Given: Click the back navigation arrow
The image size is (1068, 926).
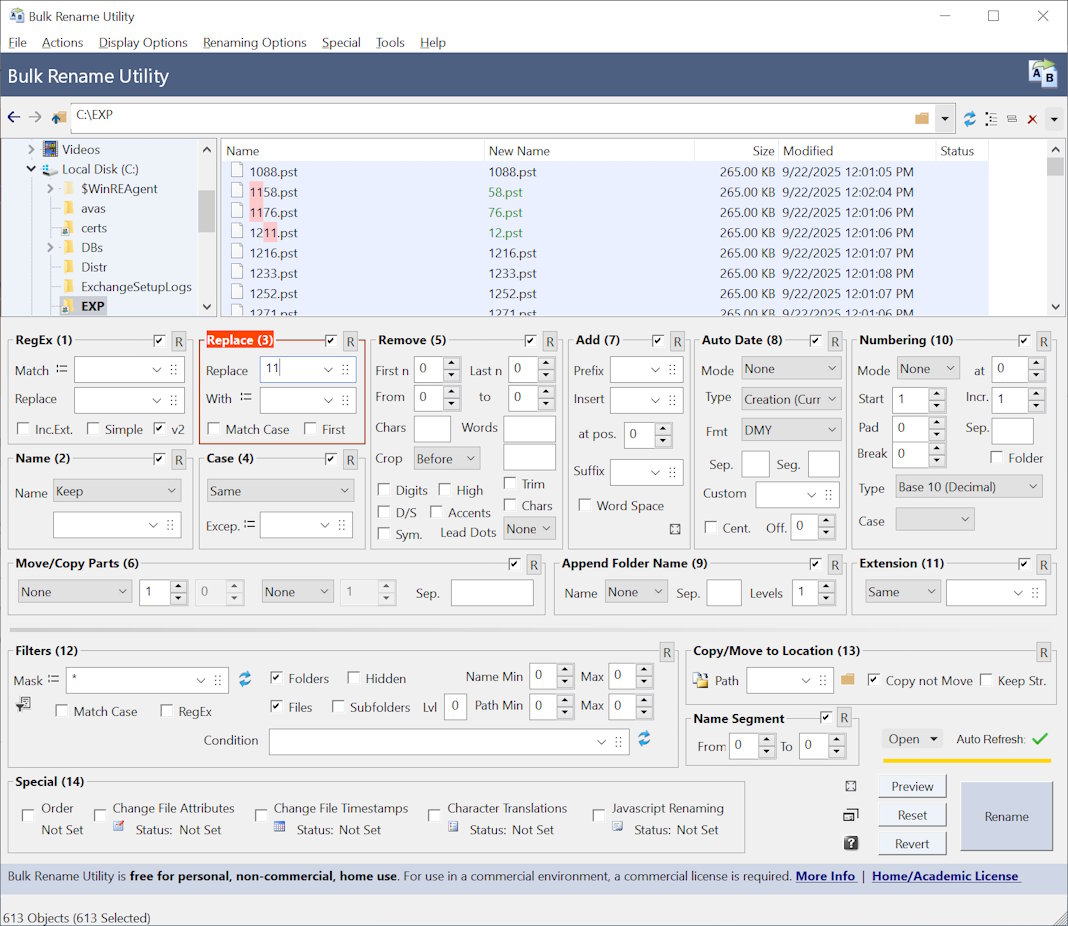Looking at the screenshot, I should coord(14,118).
